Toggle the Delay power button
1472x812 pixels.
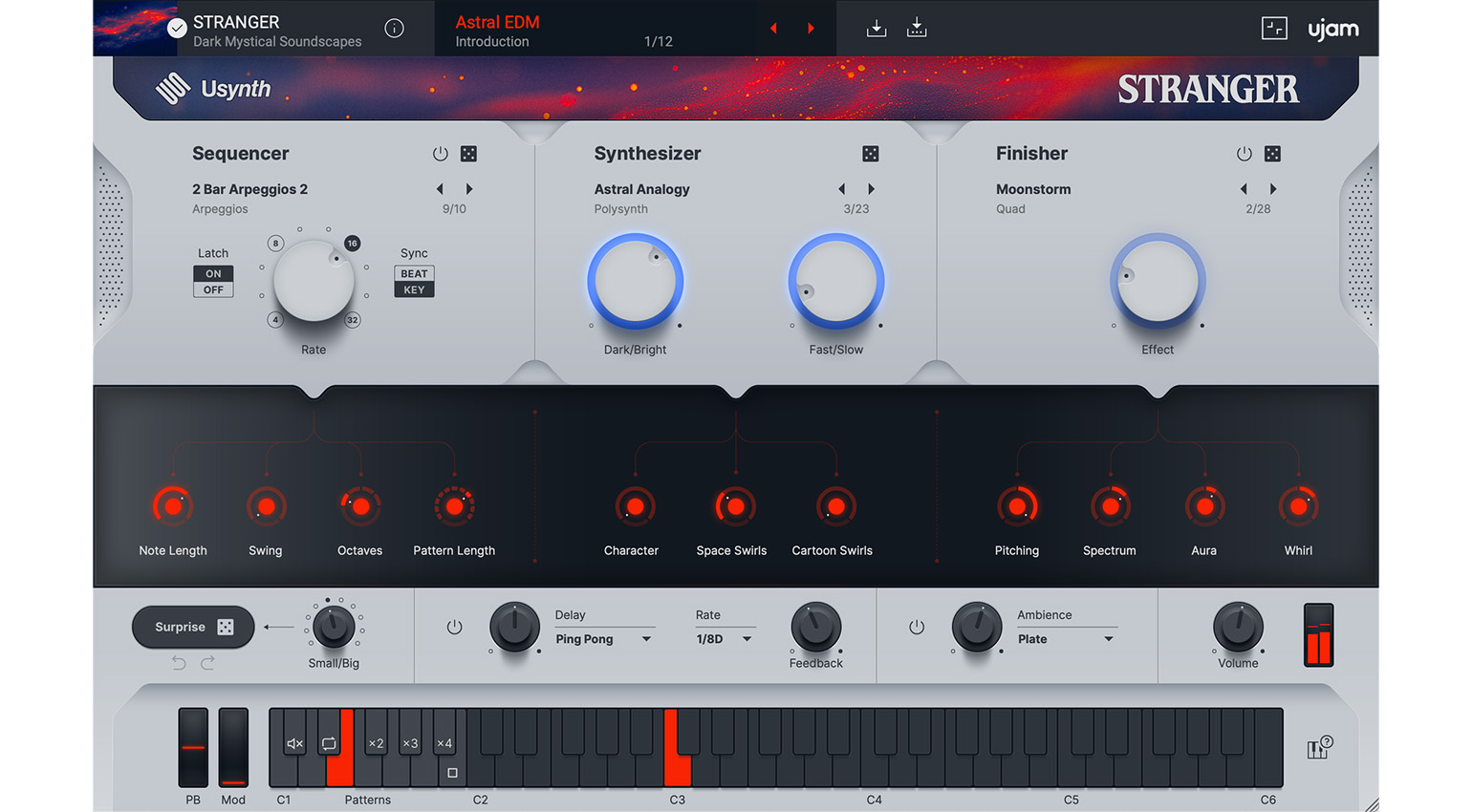[x=454, y=628]
